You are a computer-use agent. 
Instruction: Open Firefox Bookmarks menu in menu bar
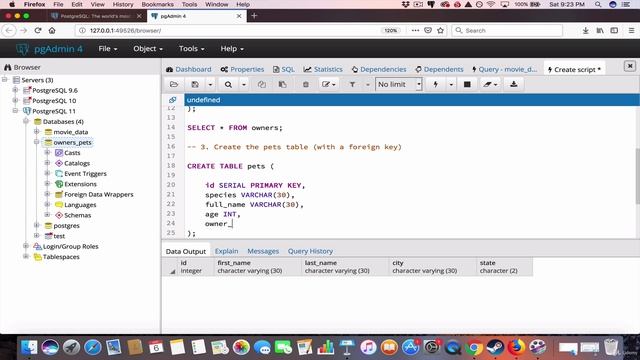[157, 4]
